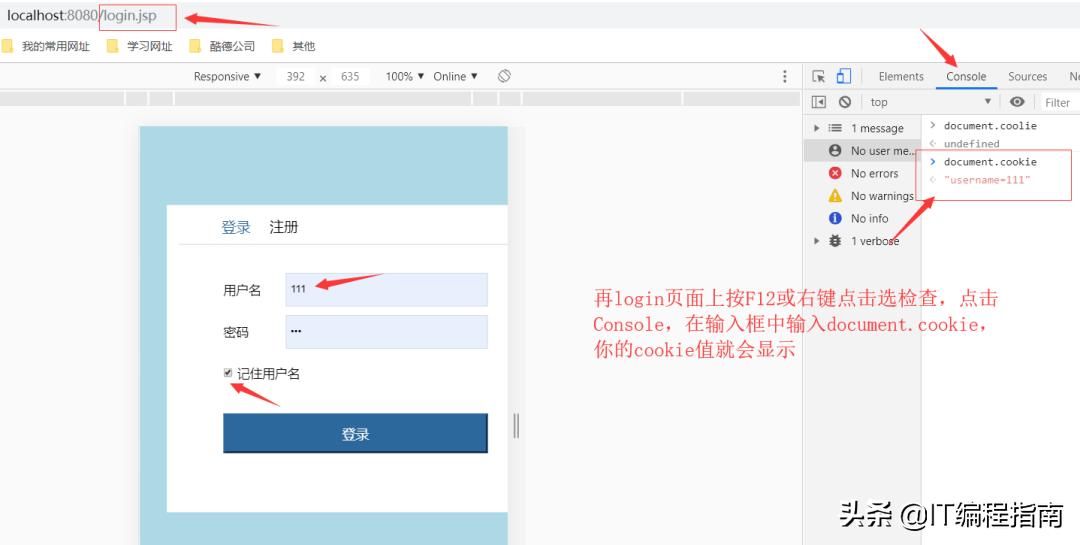Click the blue 登录 submit button
Viewport: 1080px width, 545px height.
click(x=355, y=433)
